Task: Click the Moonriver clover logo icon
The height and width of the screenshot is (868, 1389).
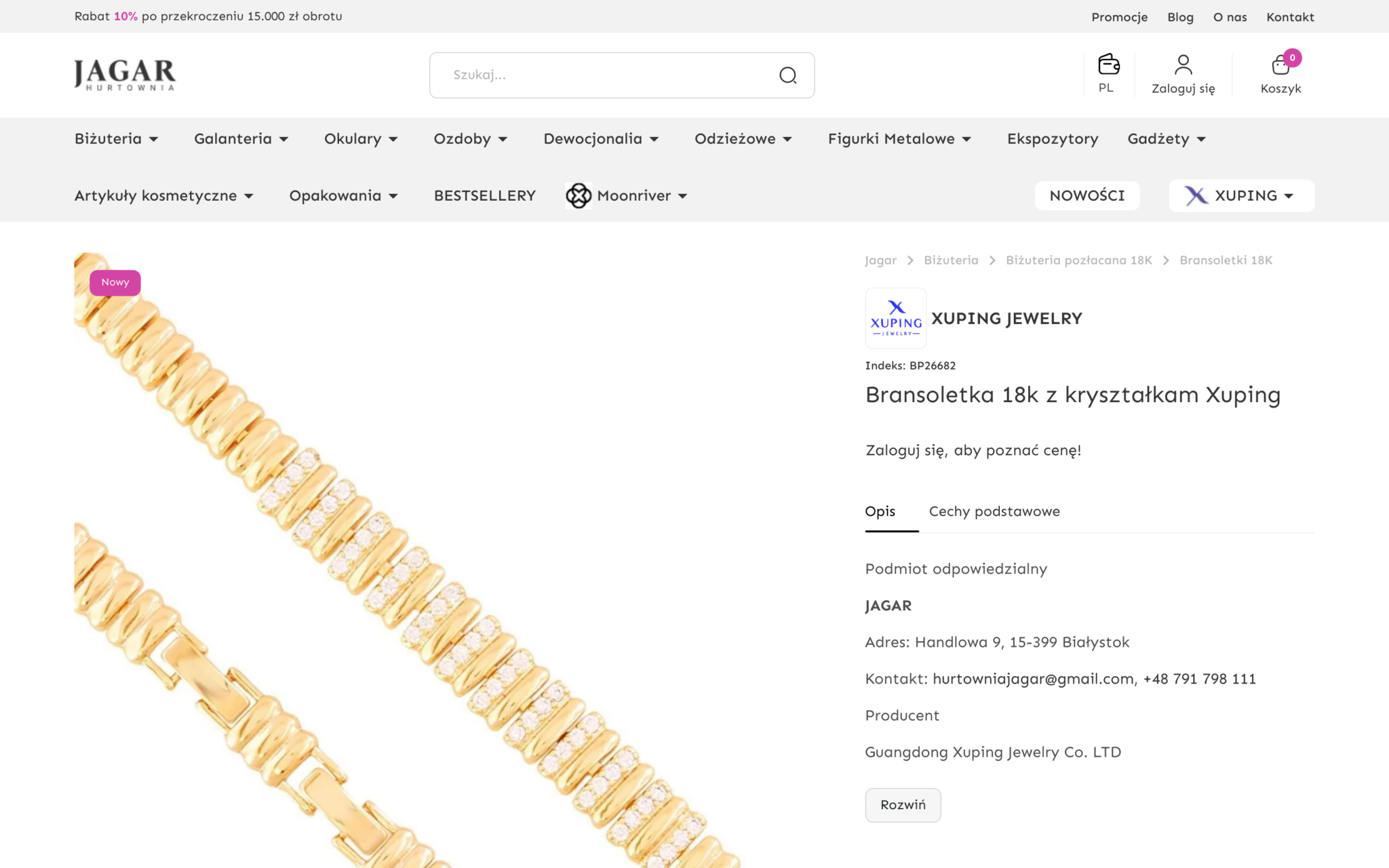Action: pos(579,196)
